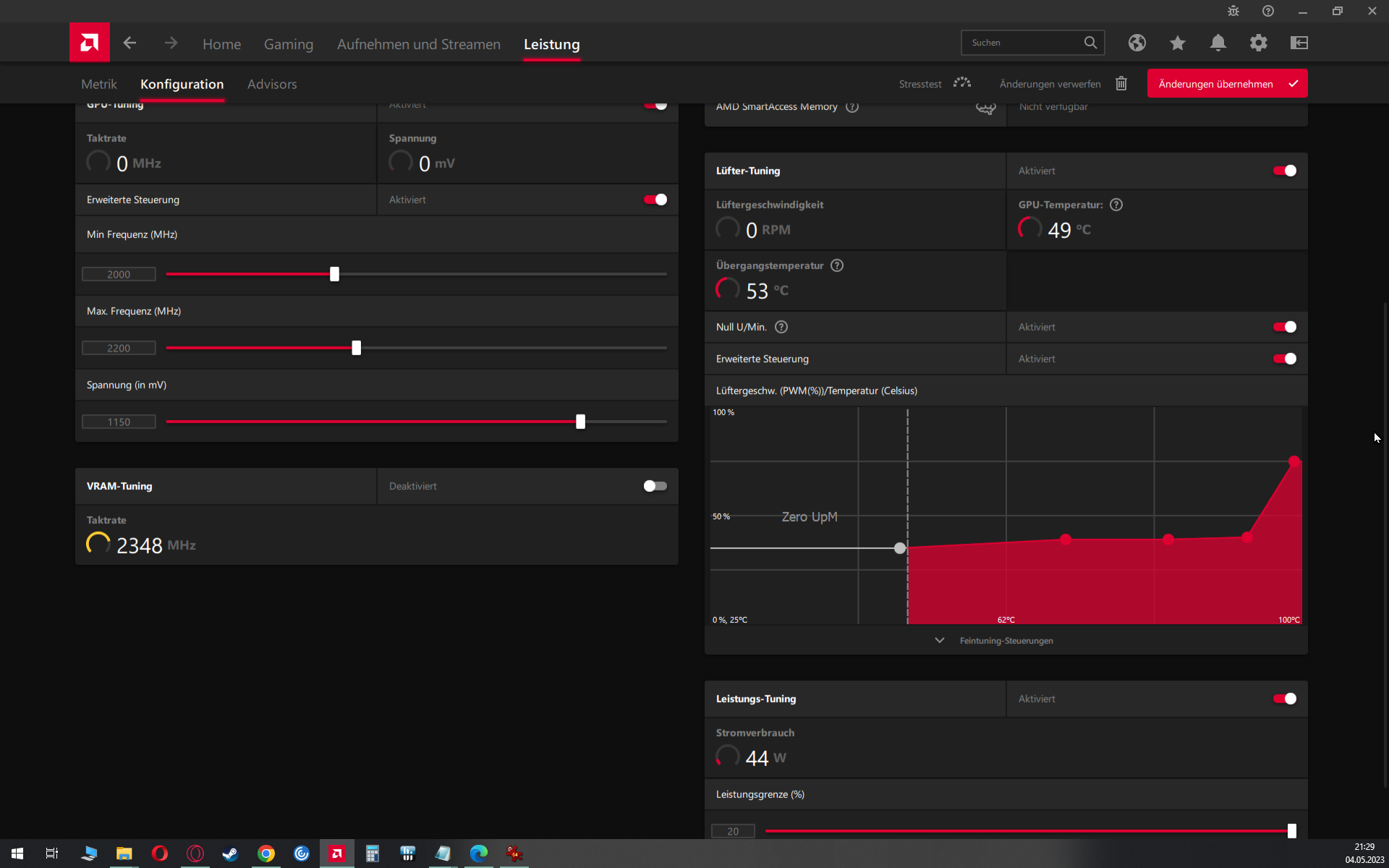Toggle the sidebar panel icon
1389x868 pixels.
point(1299,43)
